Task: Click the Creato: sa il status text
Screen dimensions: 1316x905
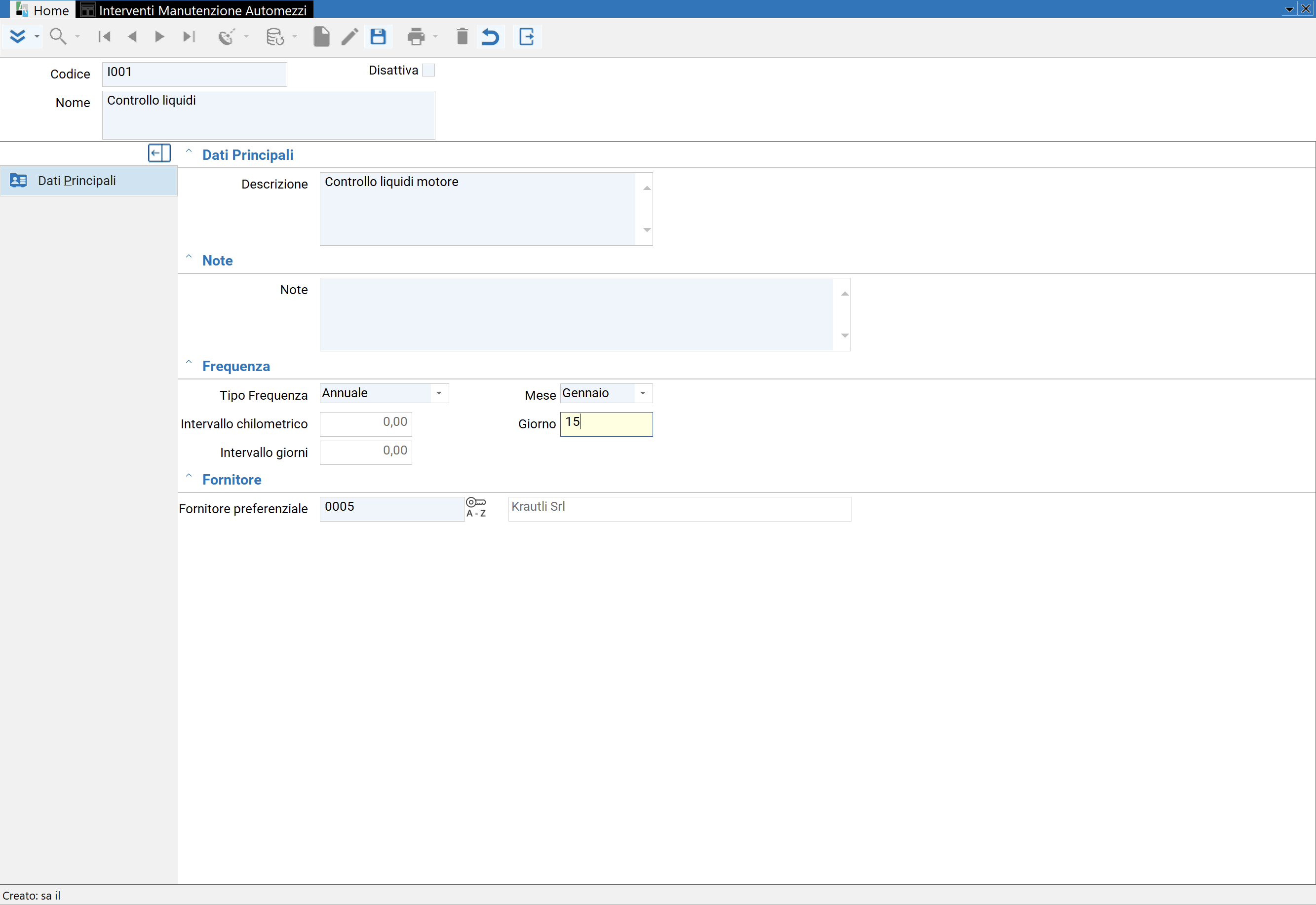Action: click(31, 896)
